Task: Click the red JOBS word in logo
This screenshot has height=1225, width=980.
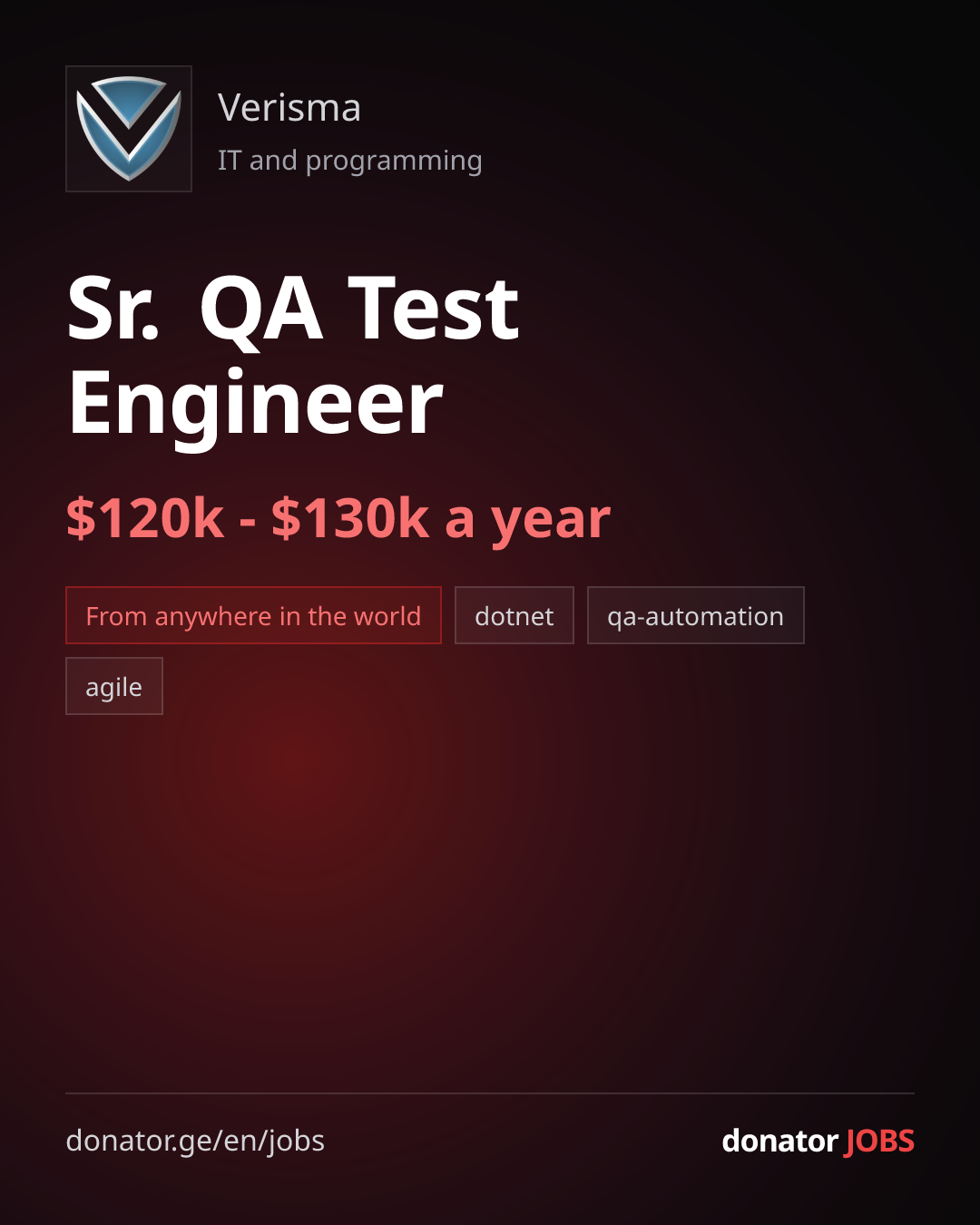Action: [x=879, y=1141]
